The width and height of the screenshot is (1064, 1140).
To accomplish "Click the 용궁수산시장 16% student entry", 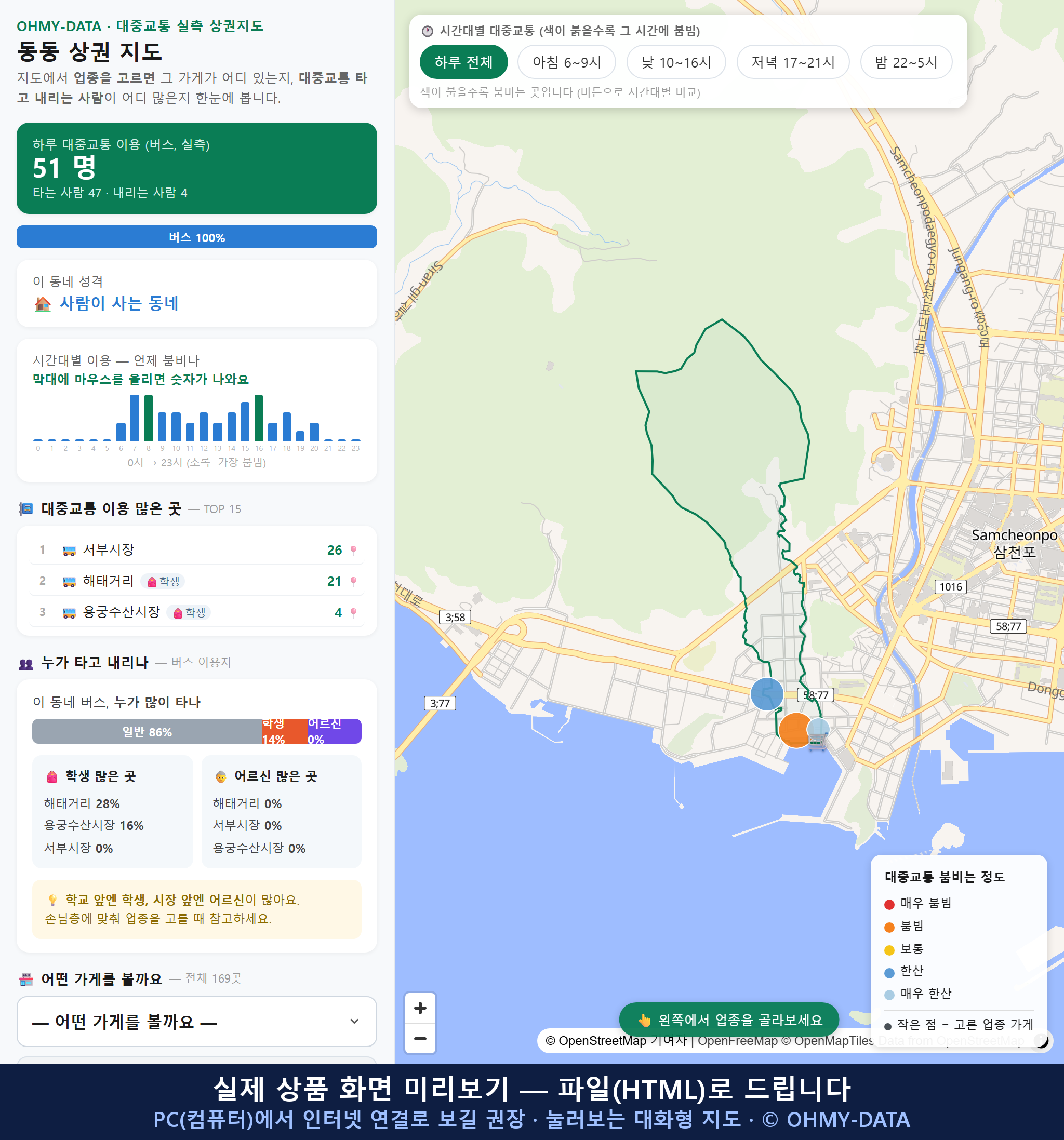I will click(94, 825).
